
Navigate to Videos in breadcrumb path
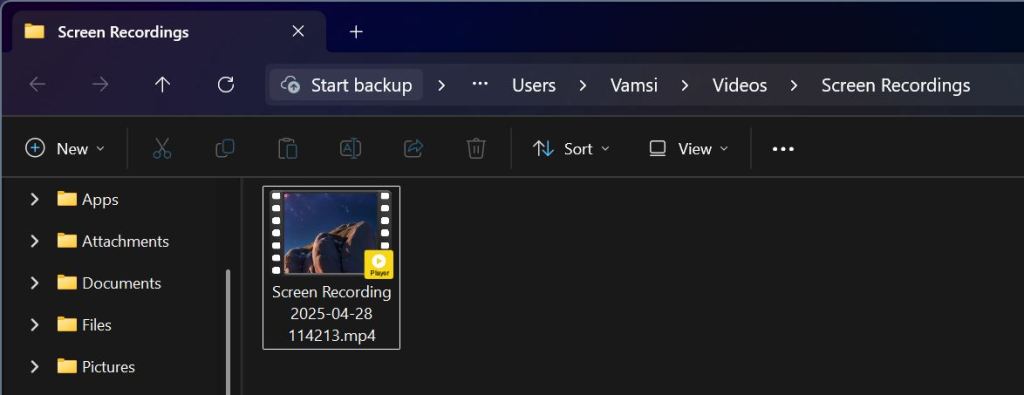[x=739, y=85]
